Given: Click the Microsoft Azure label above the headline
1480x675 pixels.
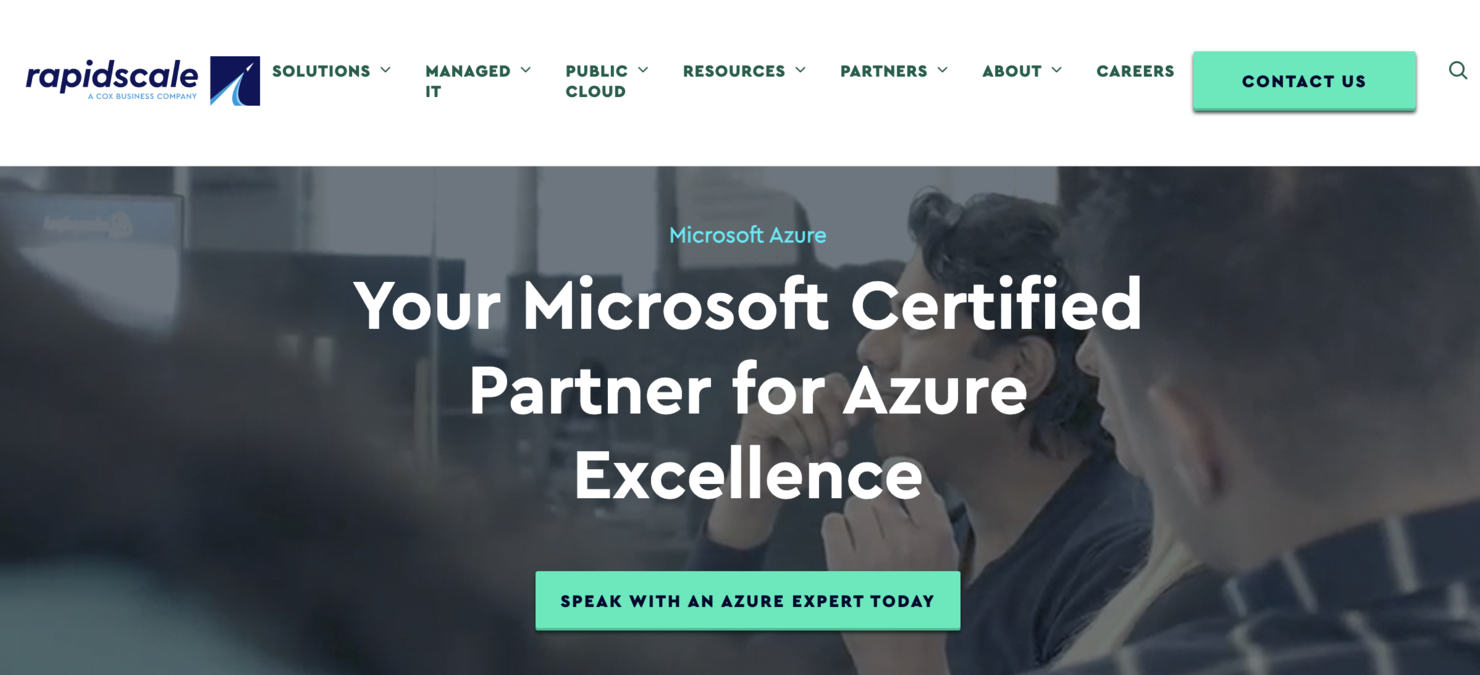Looking at the screenshot, I should pos(747,234).
